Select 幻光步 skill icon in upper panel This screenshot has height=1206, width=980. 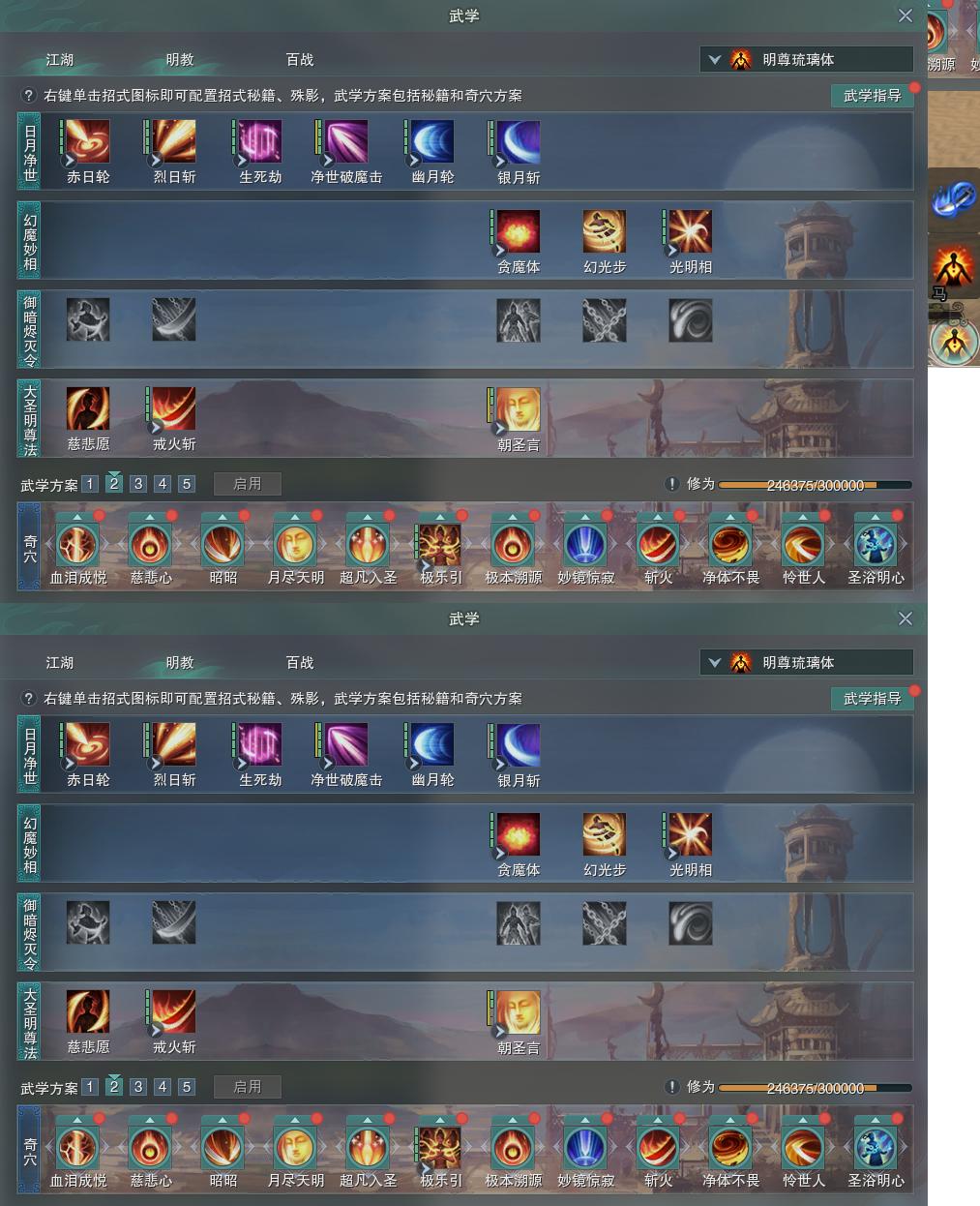(605, 232)
